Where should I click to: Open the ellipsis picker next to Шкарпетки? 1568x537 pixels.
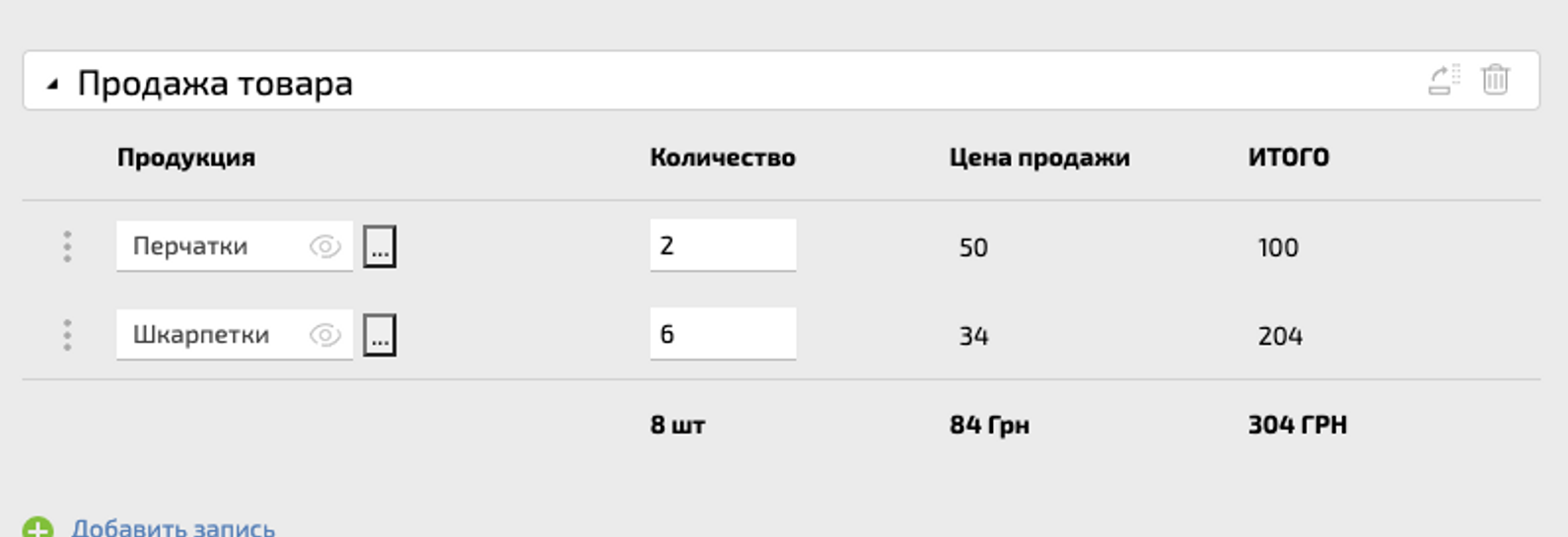(x=380, y=335)
